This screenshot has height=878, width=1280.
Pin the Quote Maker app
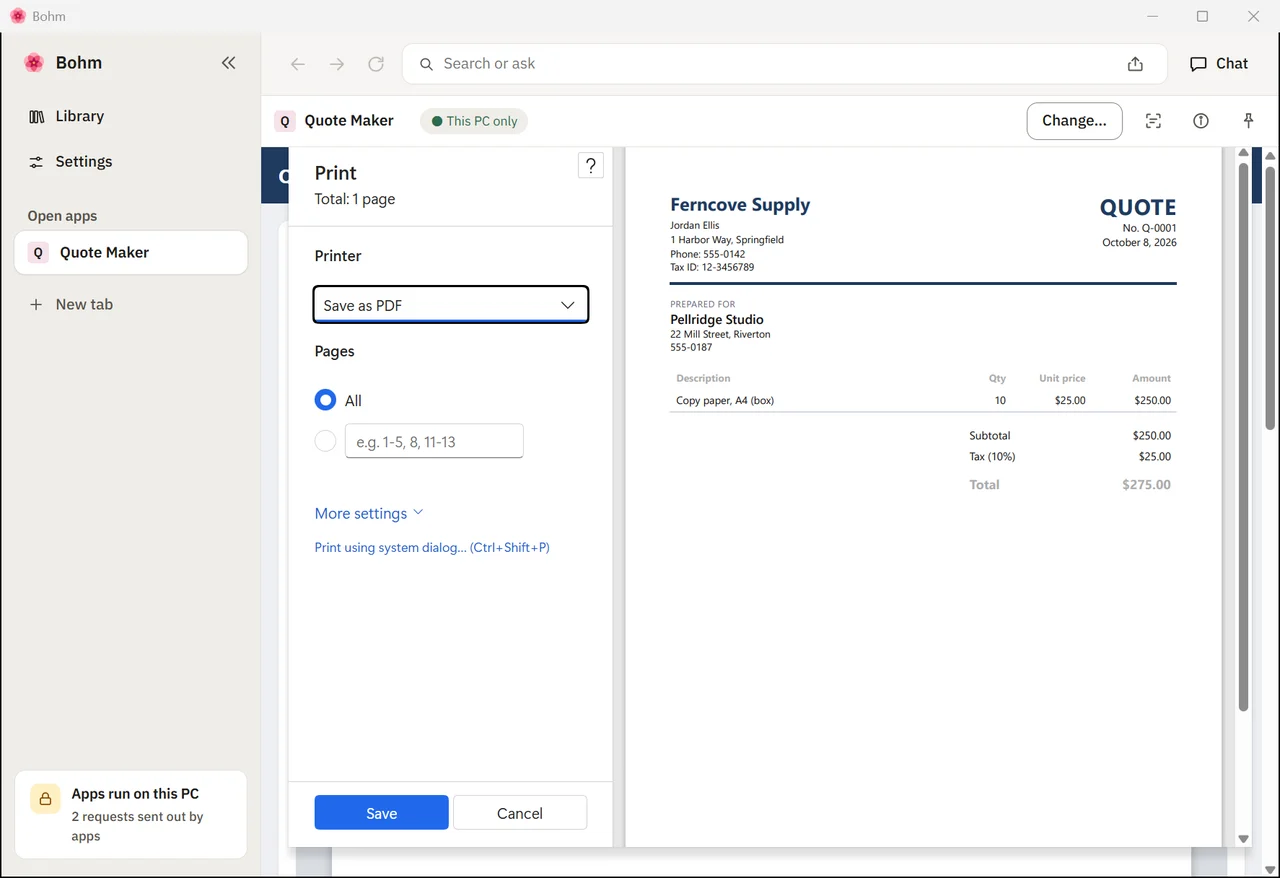(1248, 121)
